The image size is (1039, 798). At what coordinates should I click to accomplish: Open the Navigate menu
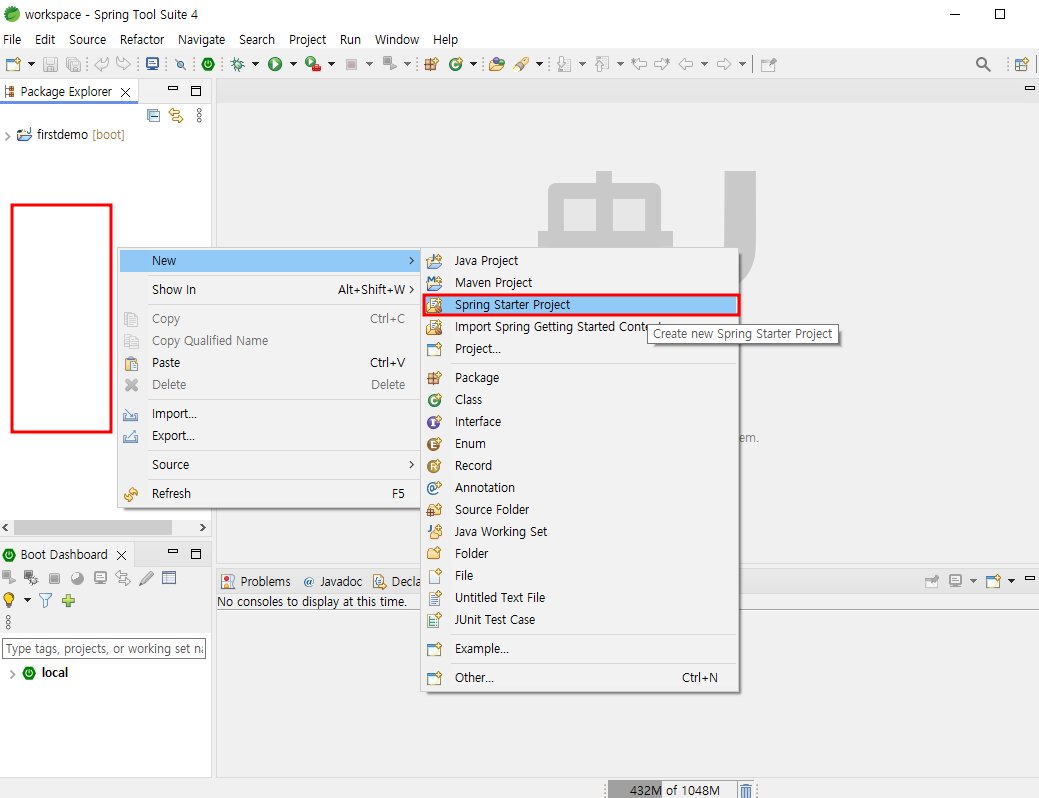click(x=201, y=40)
